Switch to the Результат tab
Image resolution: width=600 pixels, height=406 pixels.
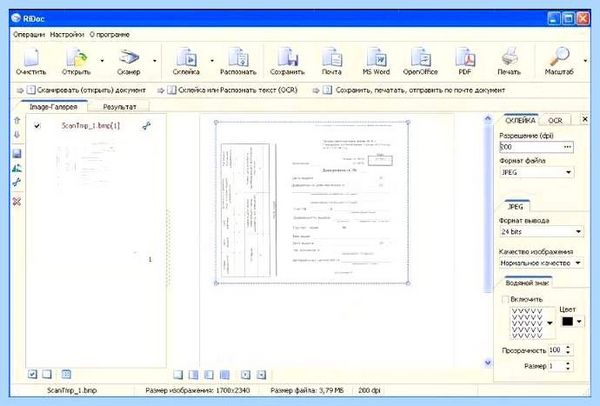click(119, 107)
